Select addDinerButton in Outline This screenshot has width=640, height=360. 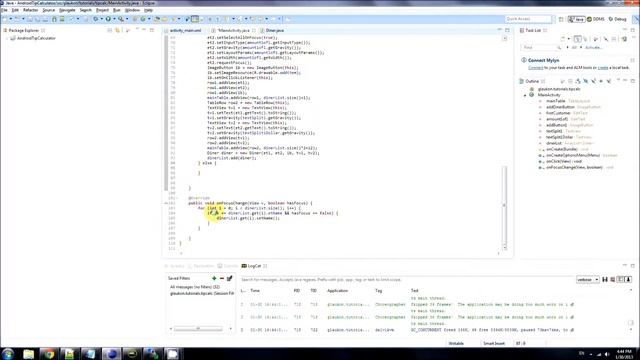coord(560,107)
